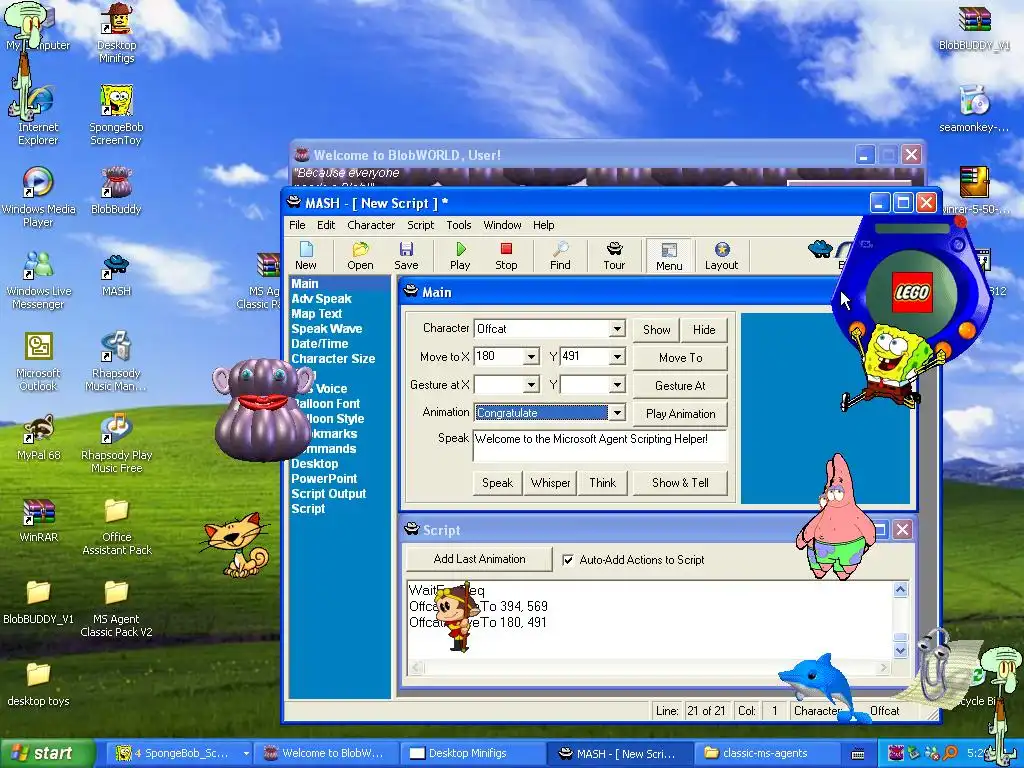Open the Edit menu in MASH

[x=326, y=225]
